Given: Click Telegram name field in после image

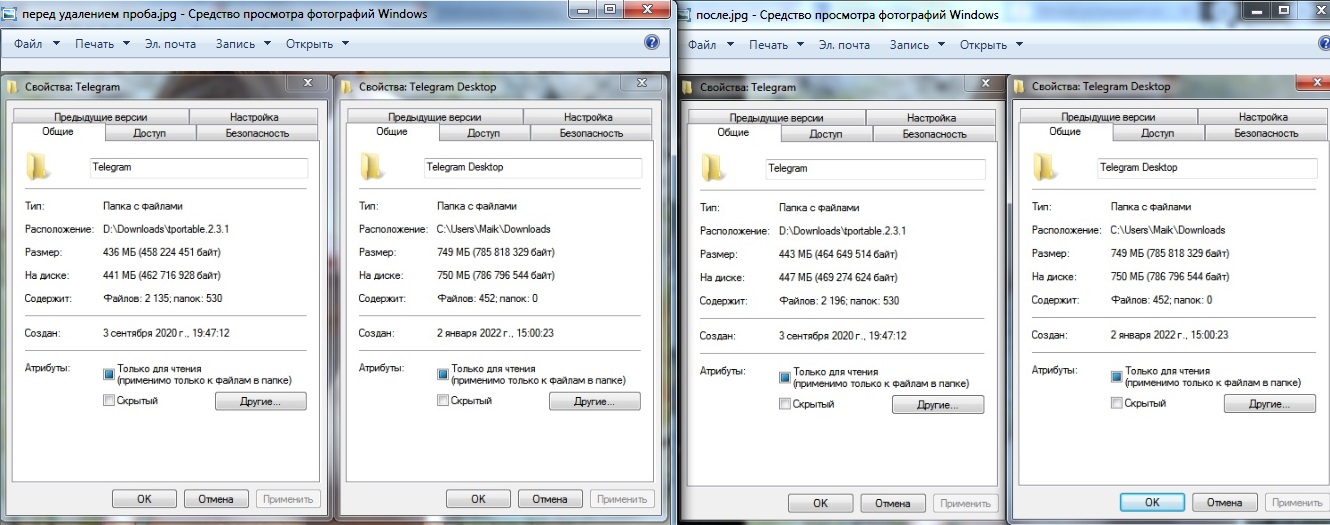Looking at the screenshot, I should click(874, 169).
